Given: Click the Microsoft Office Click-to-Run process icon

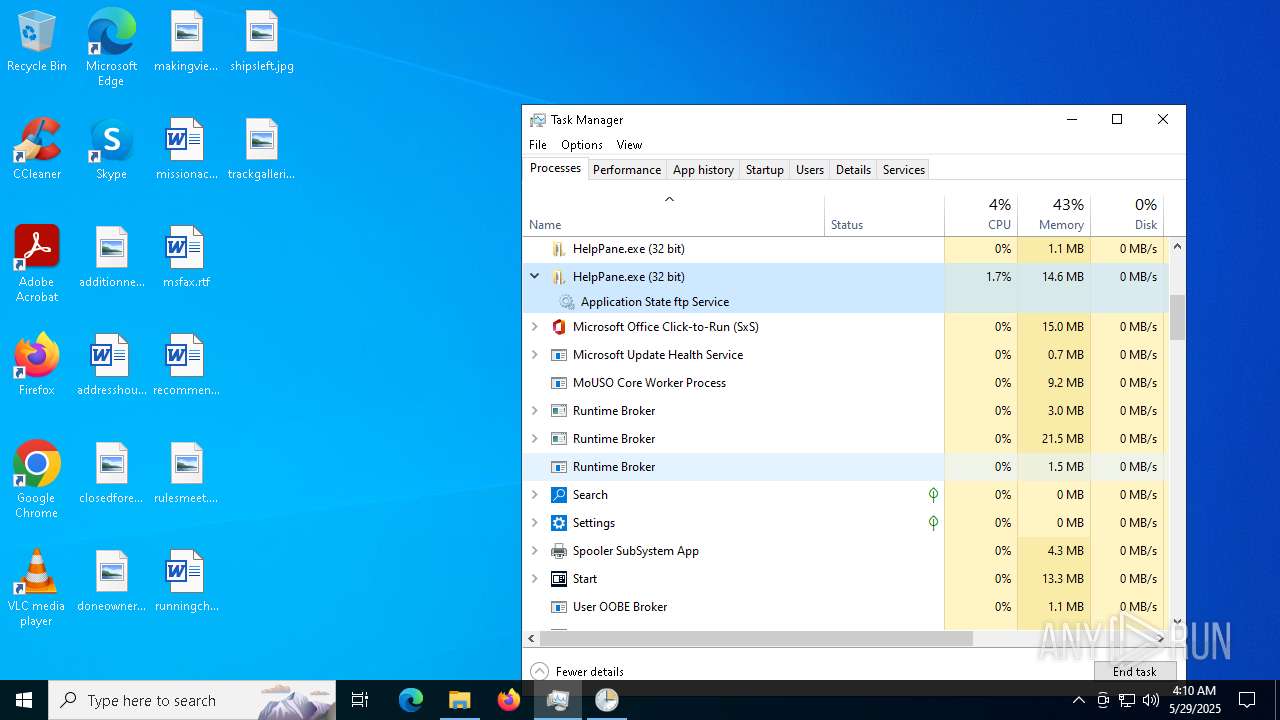Looking at the screenshot, I should click(559, 327).
